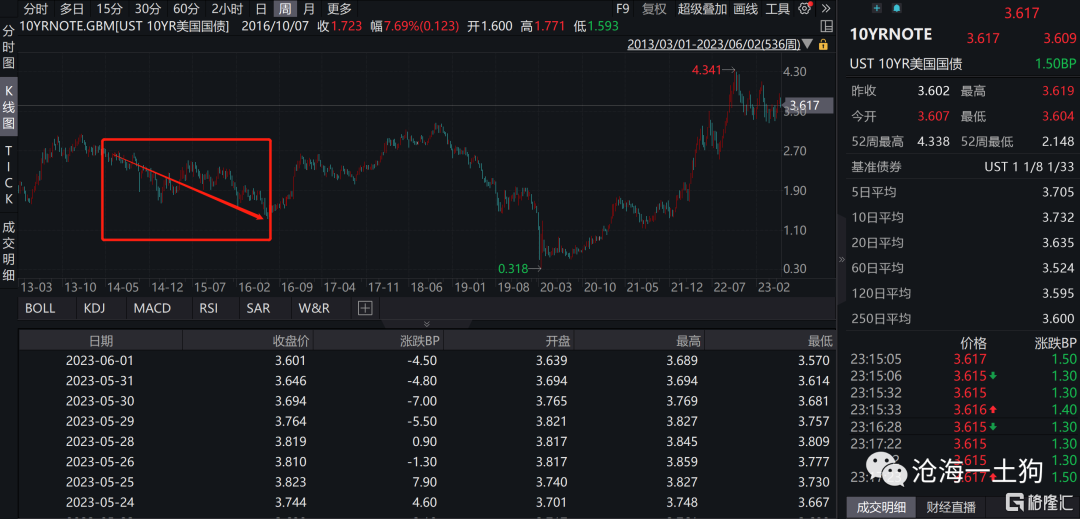Click the 开盘 column header
Image resolution: width=1080 pixels, height=519 pixels.
tap(509, 341)
